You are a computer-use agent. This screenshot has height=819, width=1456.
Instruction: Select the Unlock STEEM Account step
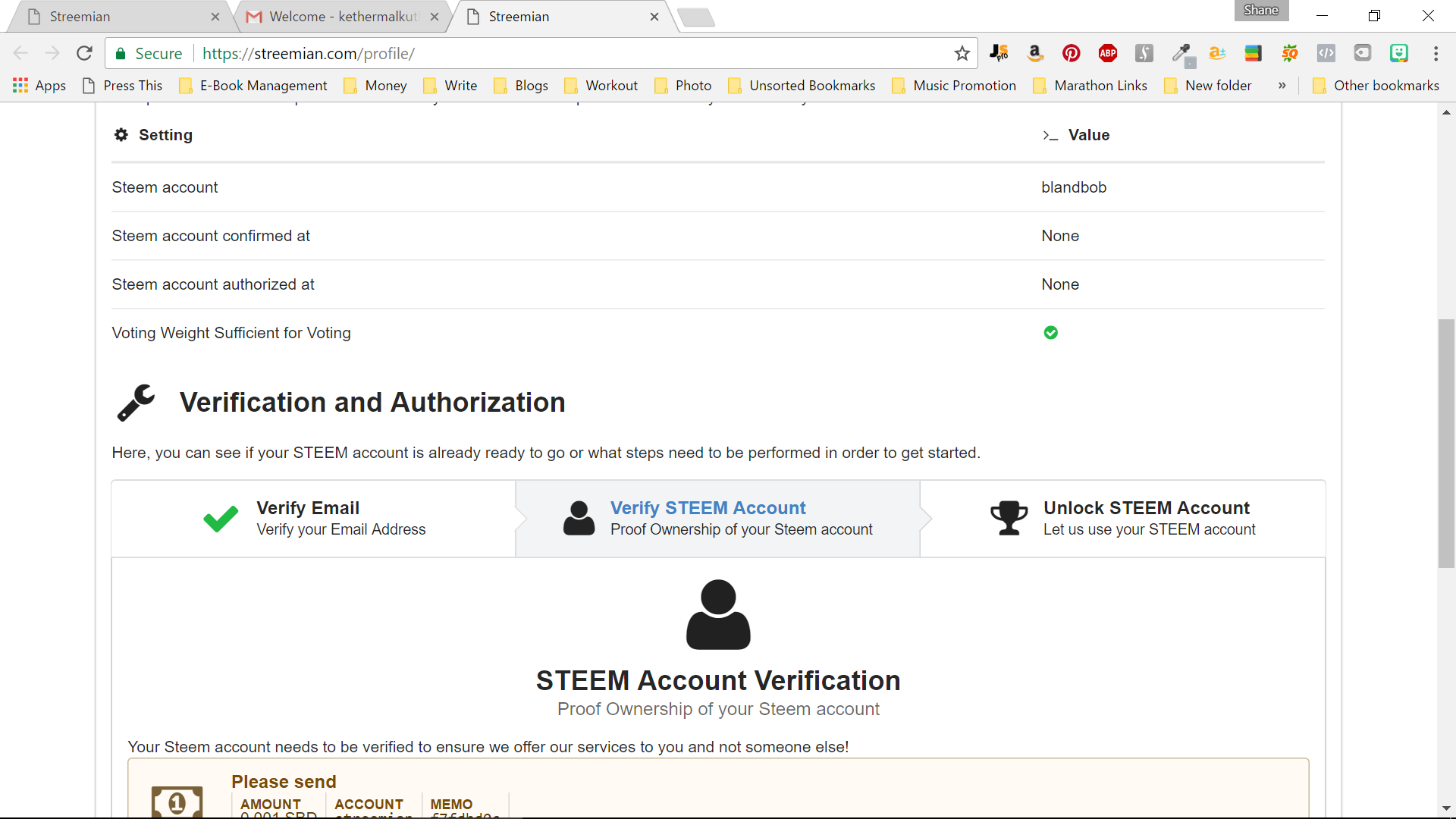click(x=1122, y=519)
